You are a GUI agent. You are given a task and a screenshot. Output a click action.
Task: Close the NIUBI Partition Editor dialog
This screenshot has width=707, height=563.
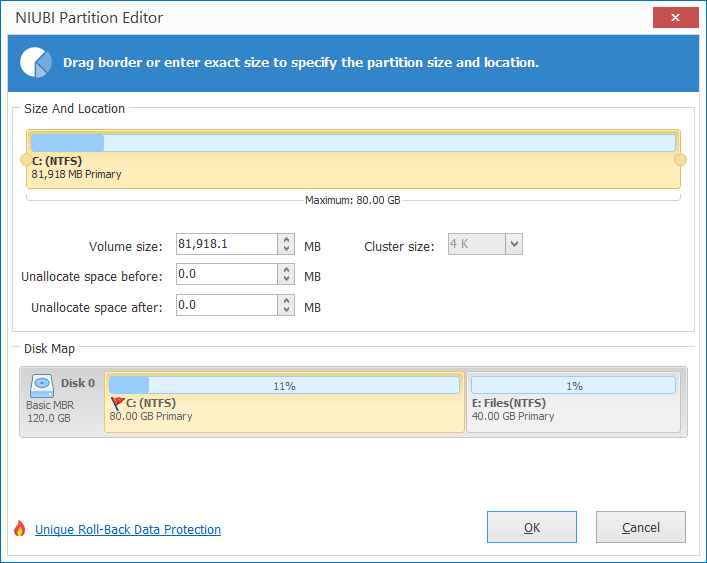click(x=675, y=18)
